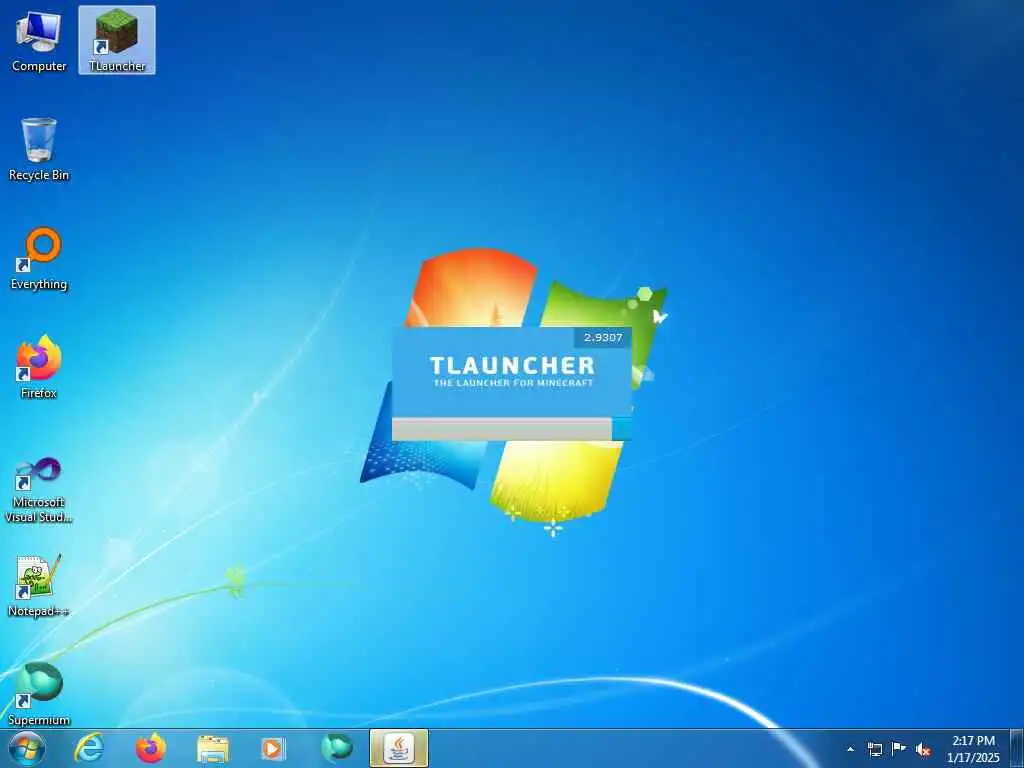This screenshot has height=768, width=1024.
Task: Open the Windows Start menu
Action: pos(27,748)
